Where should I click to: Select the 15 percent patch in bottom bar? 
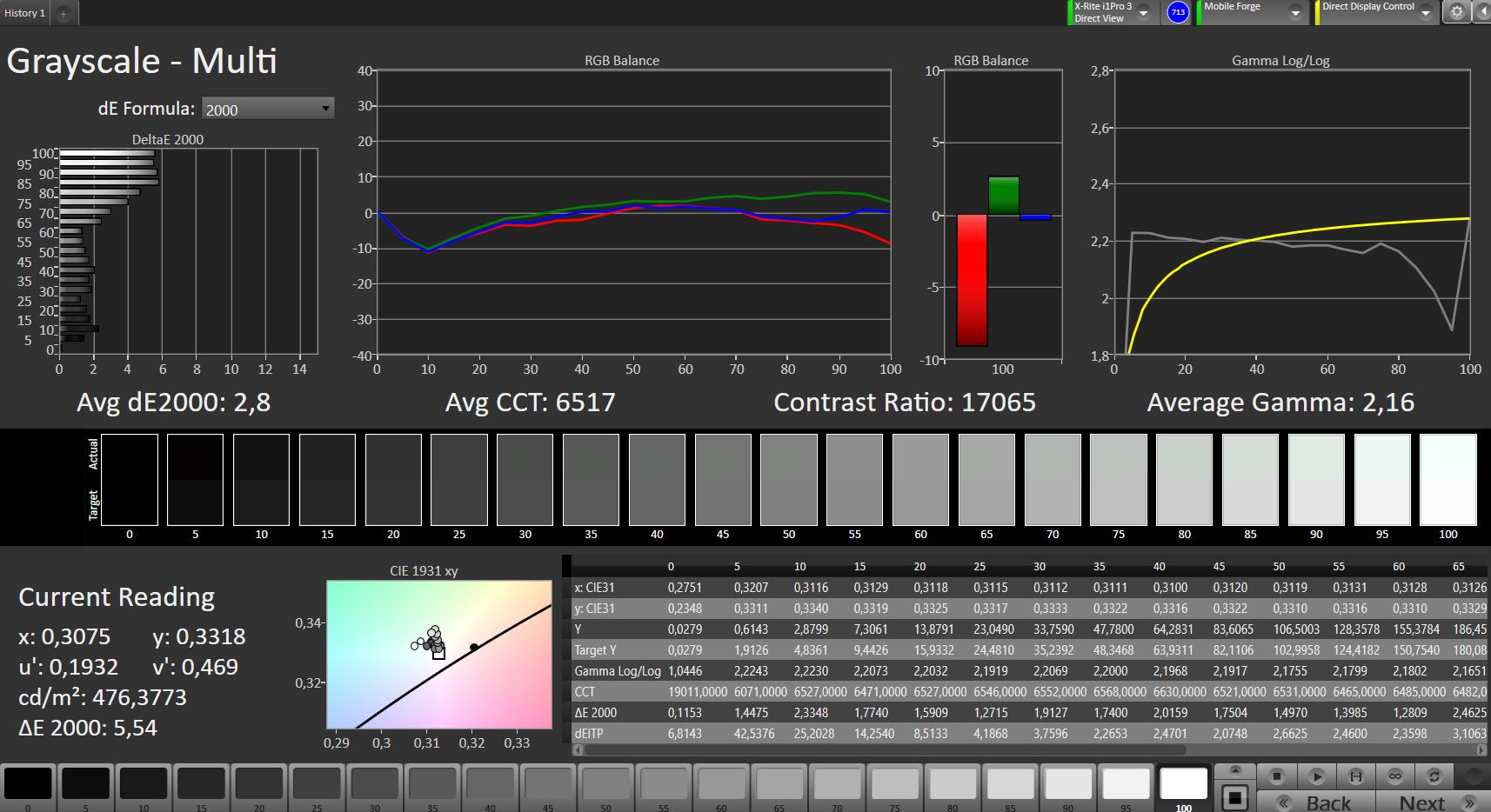(x=202, y=787)
